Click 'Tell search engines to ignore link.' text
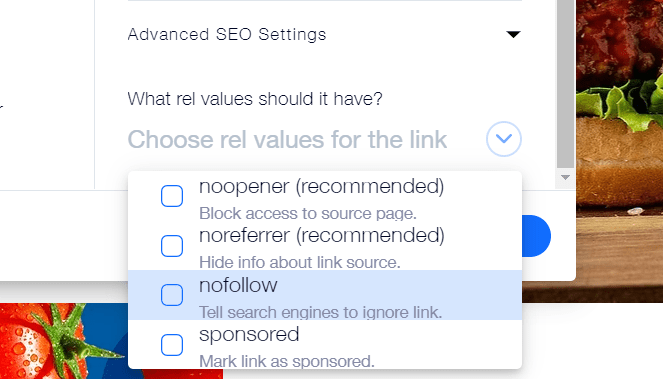This screenshot has width=663, height=379. pyautogui.click(x=321, y=312)
